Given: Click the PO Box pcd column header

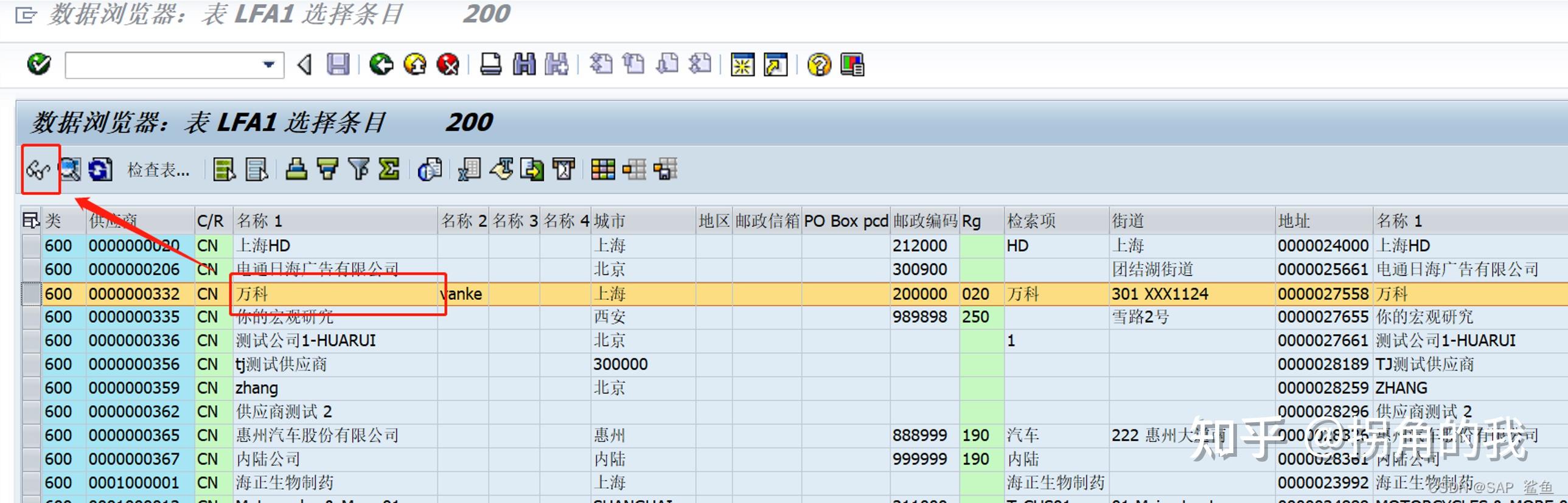Looking at the screenshot, I should (846, 221).
